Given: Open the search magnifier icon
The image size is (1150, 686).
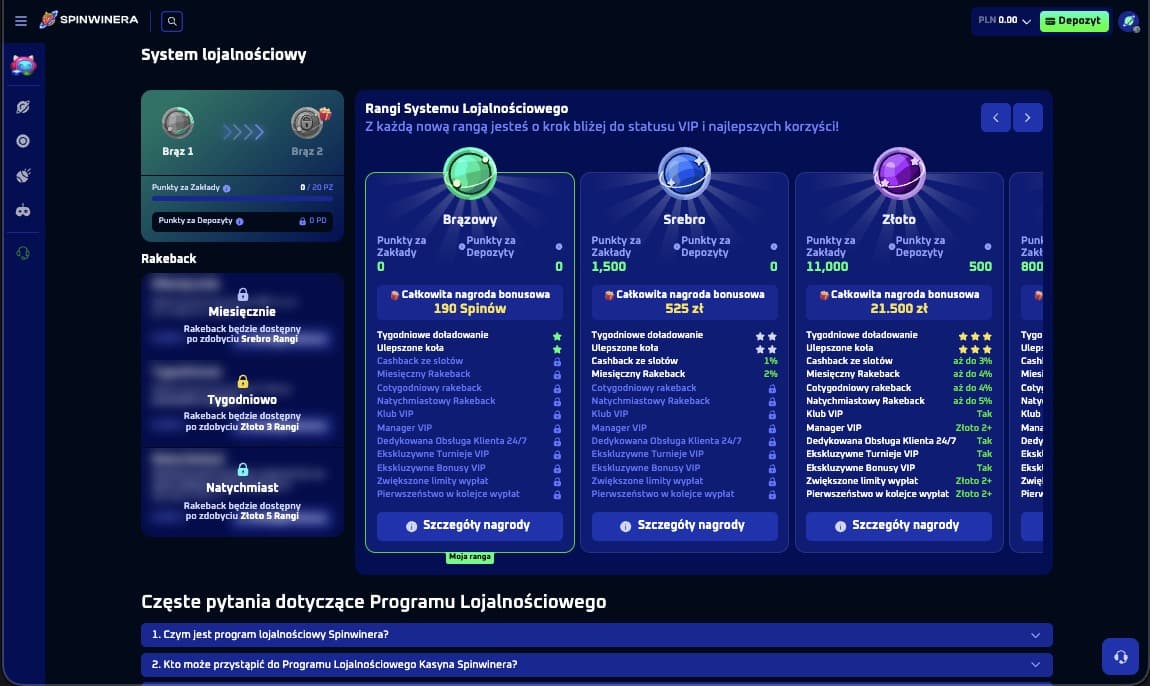Looking at the screenshot, I should click(x=171, y=20).
